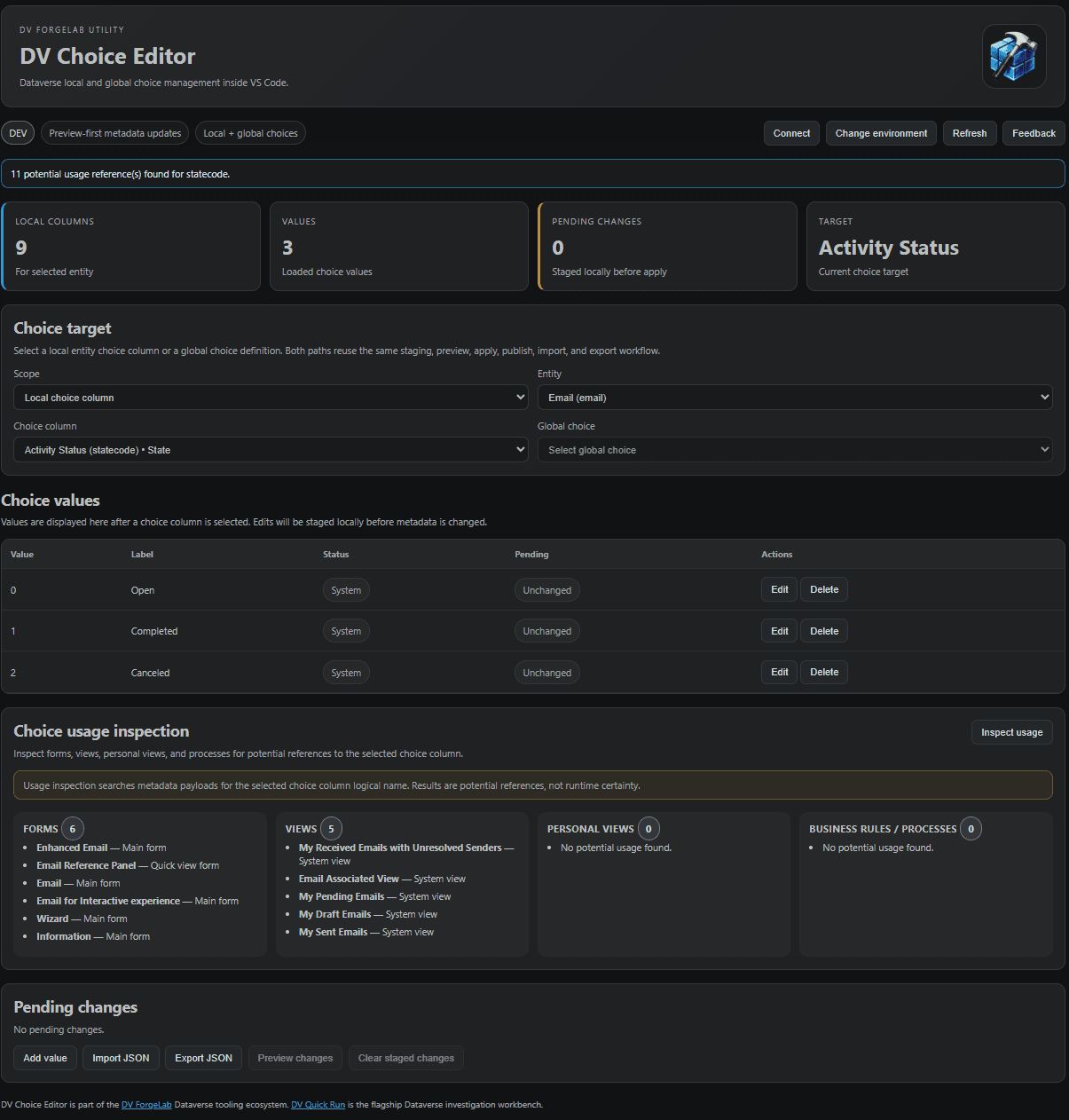This screenshot has height=1120, width=1069.
Task: Click the Pending column header
Action: 531,555
